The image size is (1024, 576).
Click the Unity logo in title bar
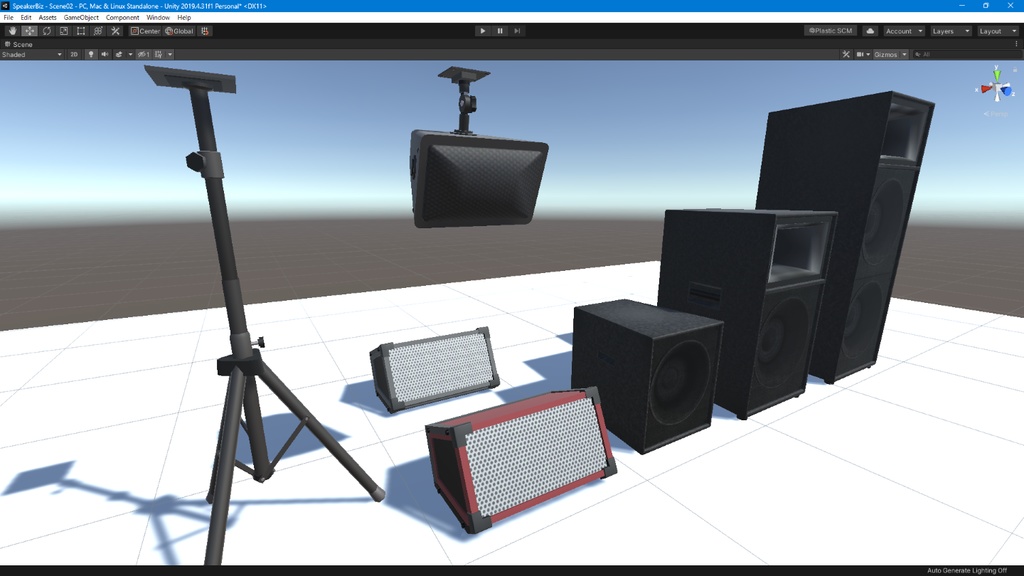click(x=5, y=6)
